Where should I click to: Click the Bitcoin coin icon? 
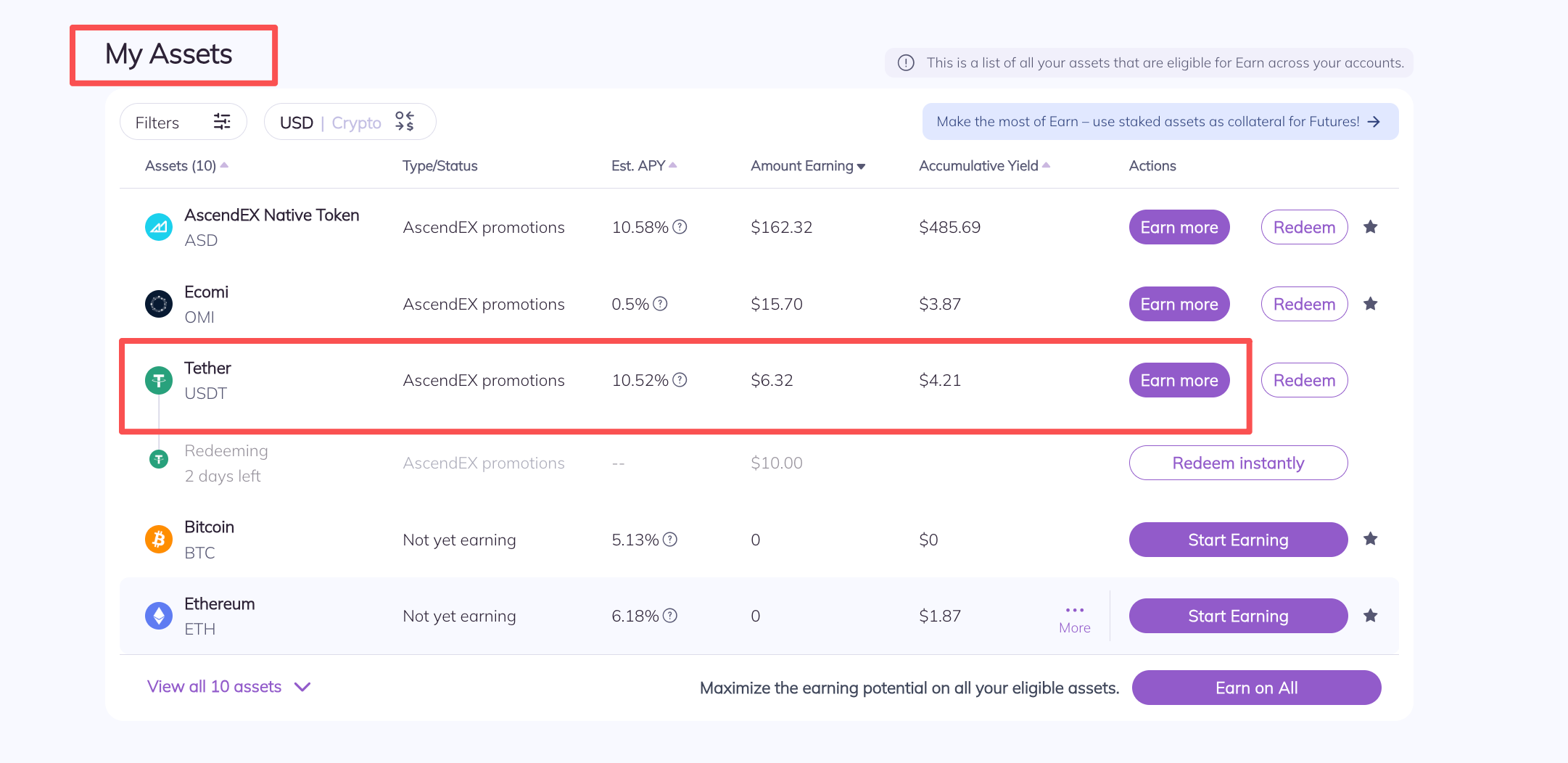click(159, 540)
